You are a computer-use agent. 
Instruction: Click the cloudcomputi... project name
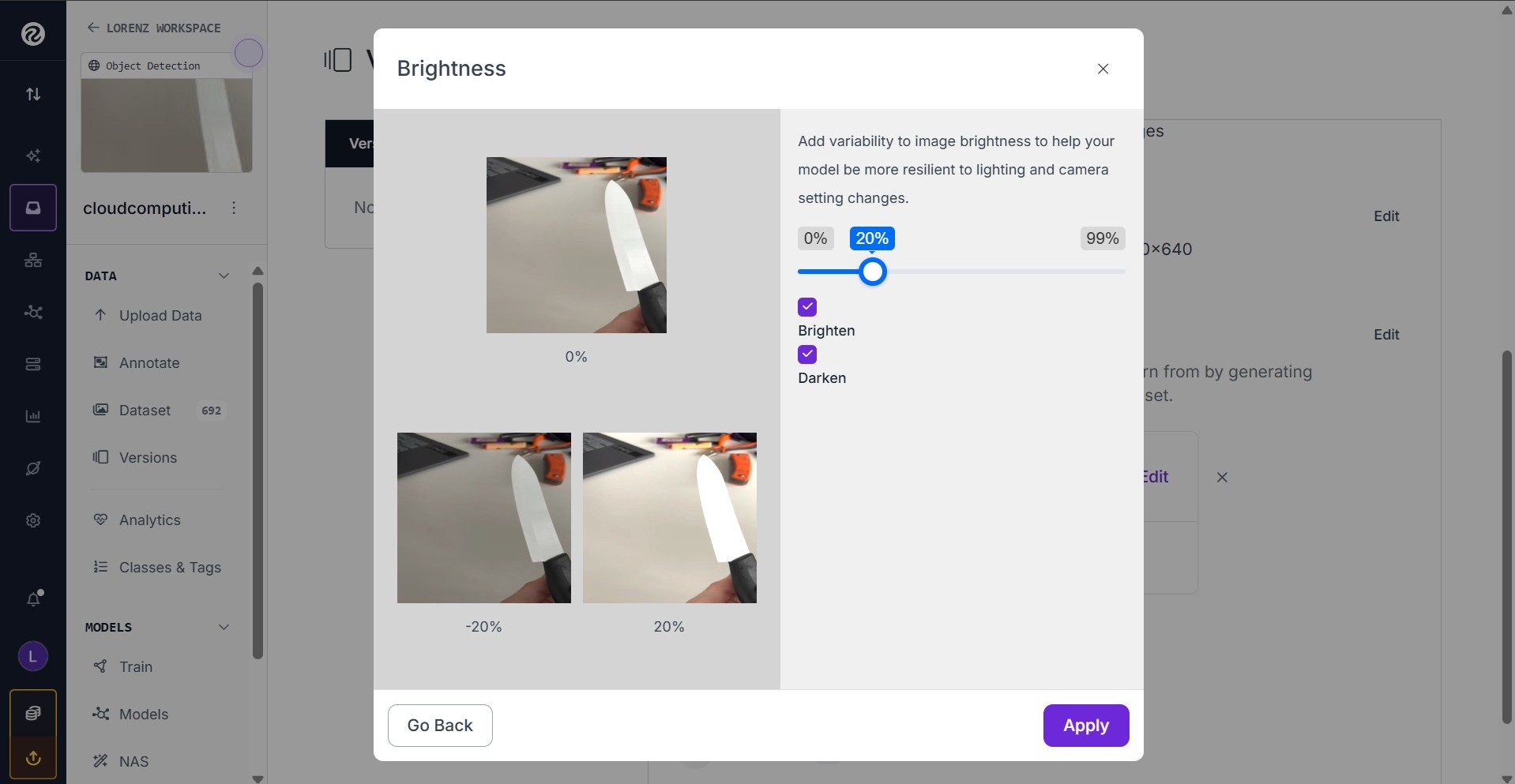145,208
